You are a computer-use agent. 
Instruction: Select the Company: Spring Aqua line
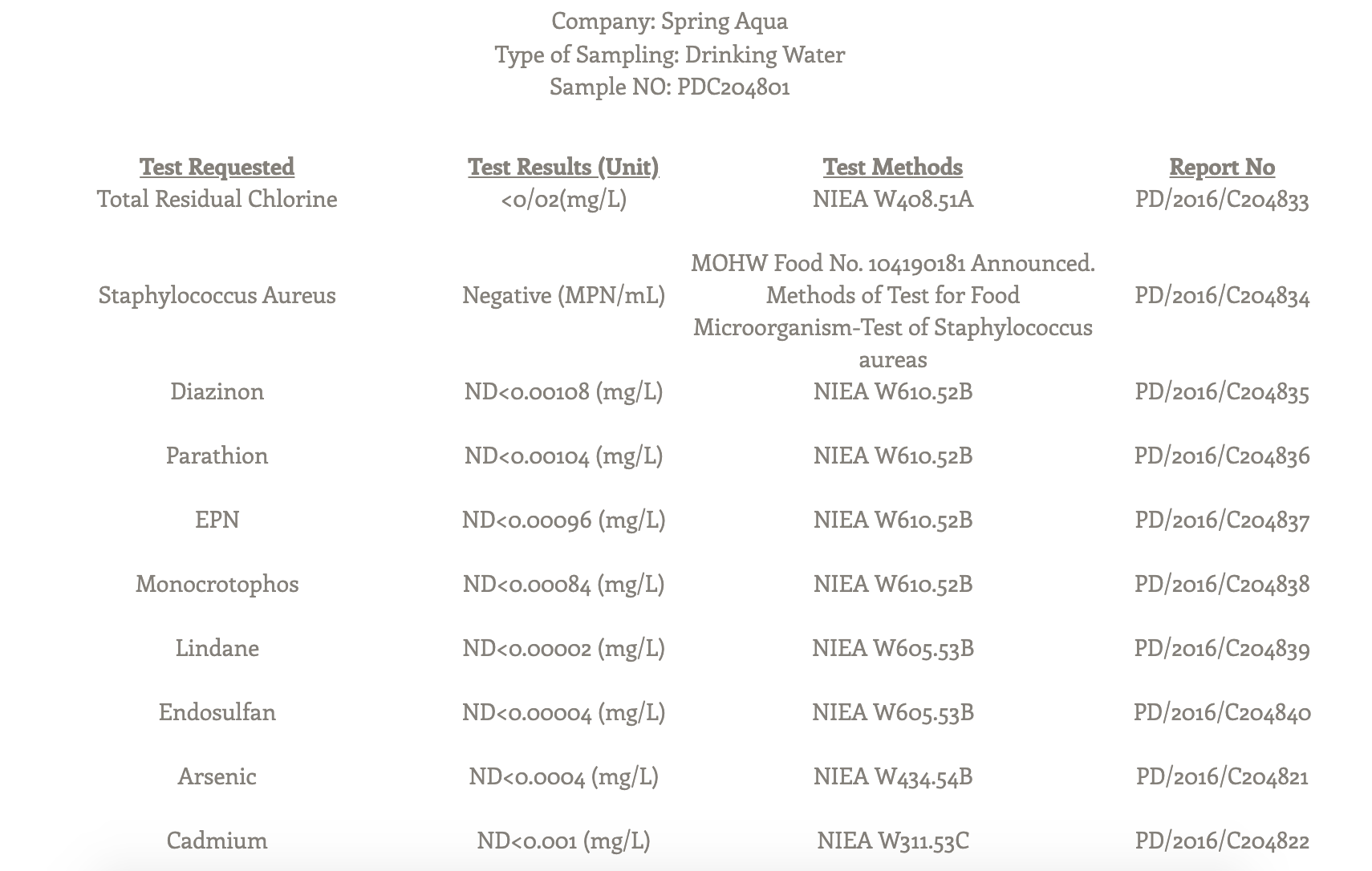point(669,21)
